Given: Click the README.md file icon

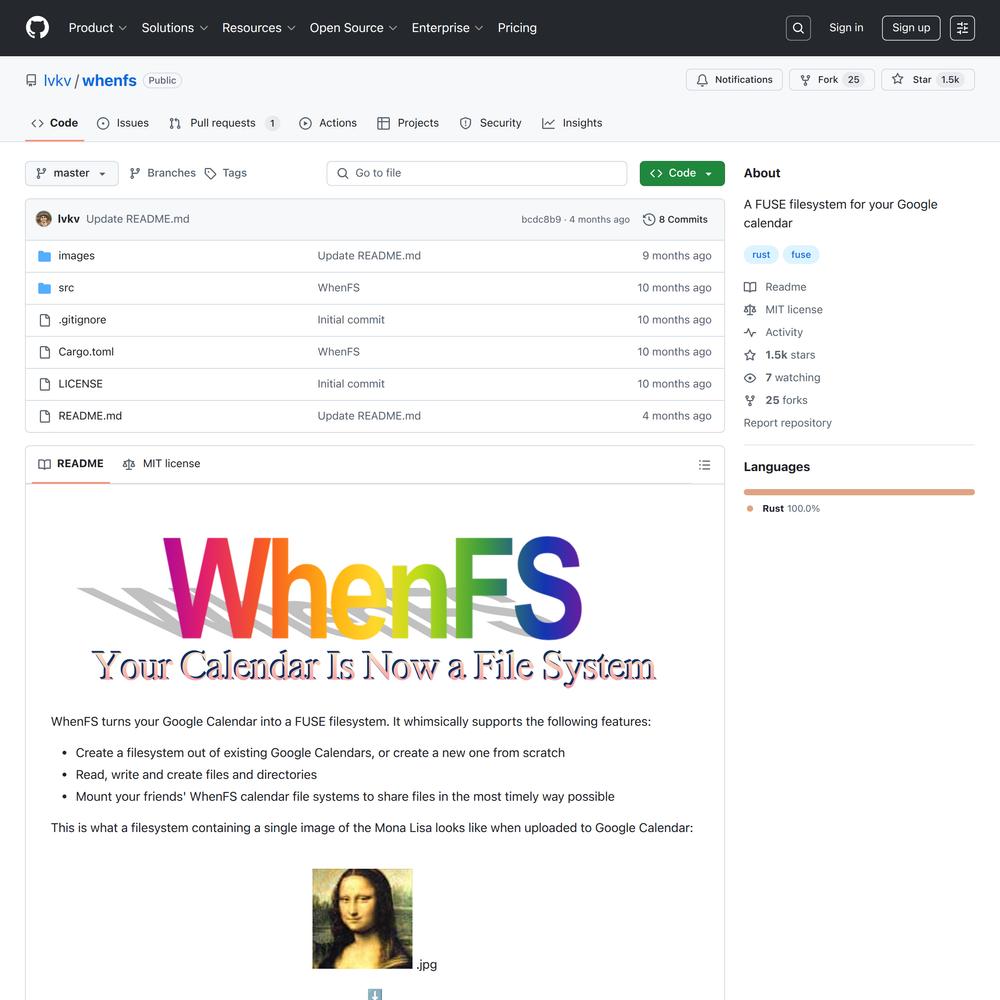Looking at the screenshot, I should tap(45, 416).
